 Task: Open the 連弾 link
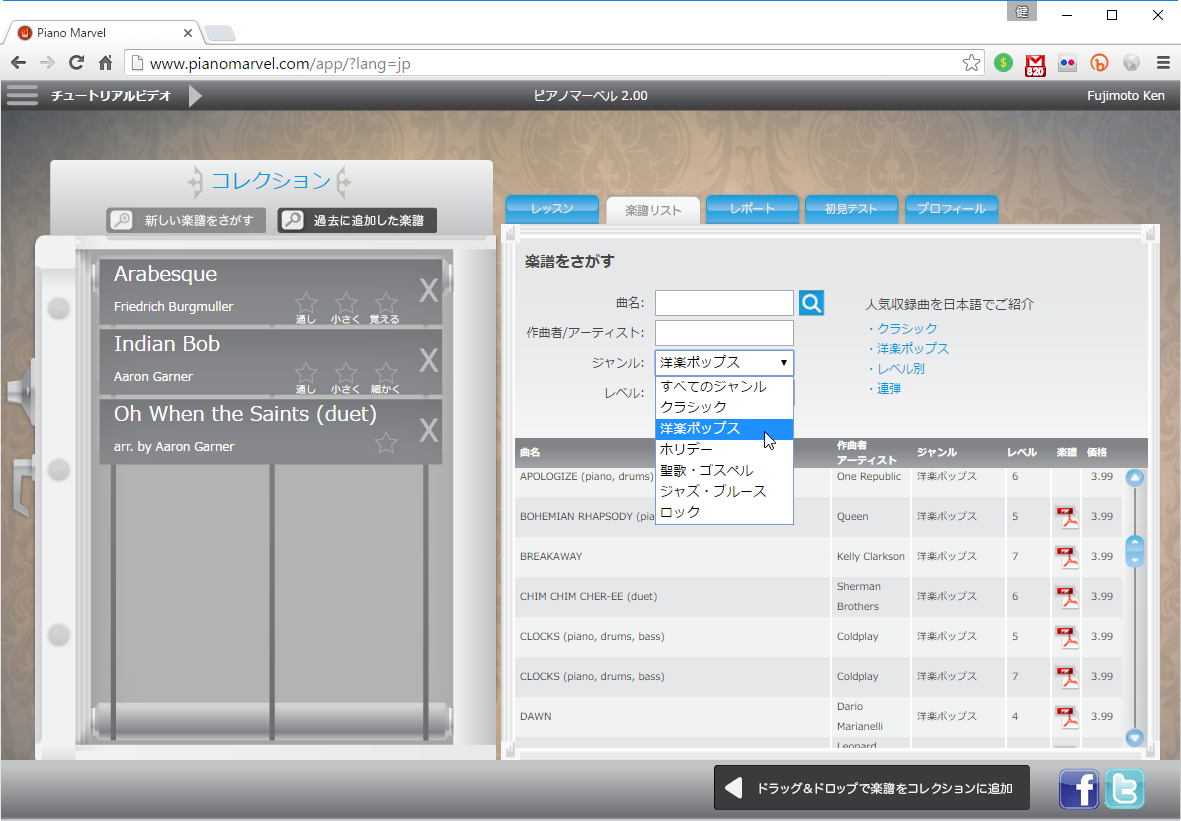(889, 389)
